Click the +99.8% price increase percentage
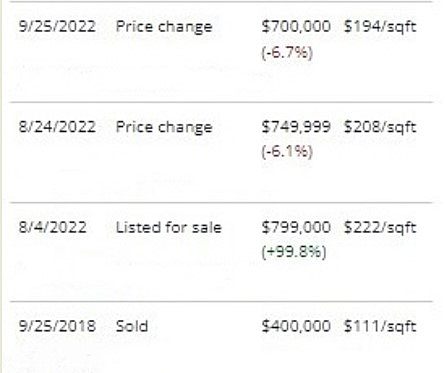 click(x=294, y=252)
